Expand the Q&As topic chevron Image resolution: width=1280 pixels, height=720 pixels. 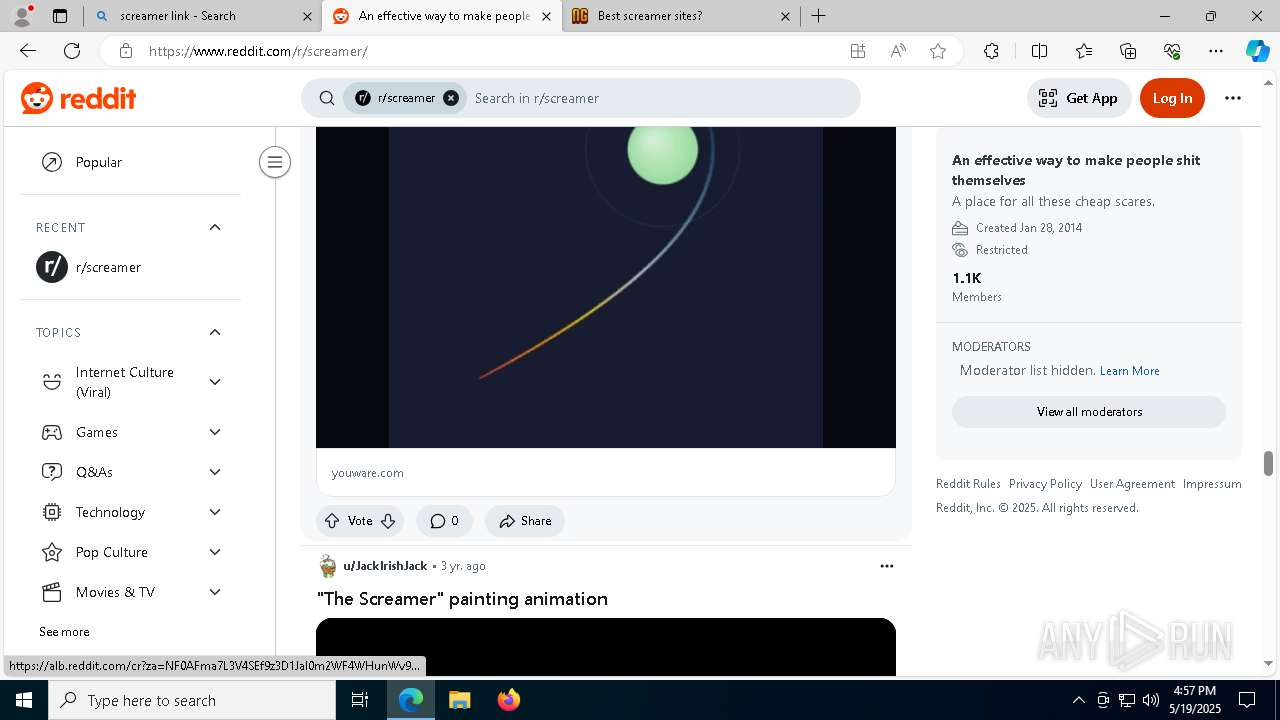(215, 472)
